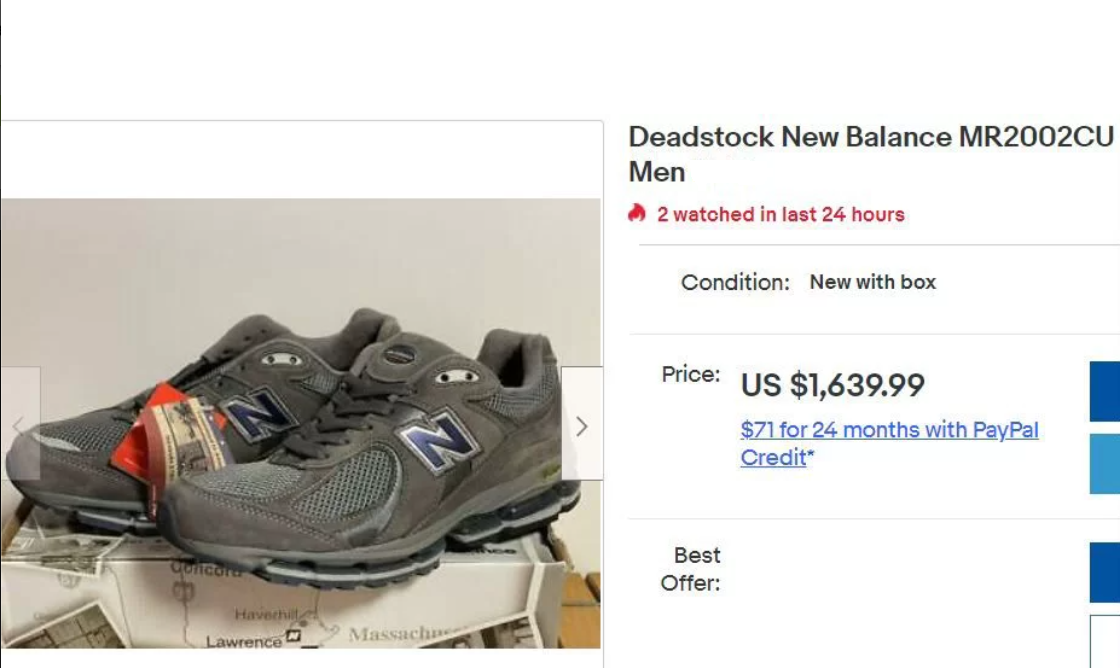This screenshot has width=1120, height=668.
Task: Click the previous image arrow on the shoe photo
Action: (x=18, y=424)
